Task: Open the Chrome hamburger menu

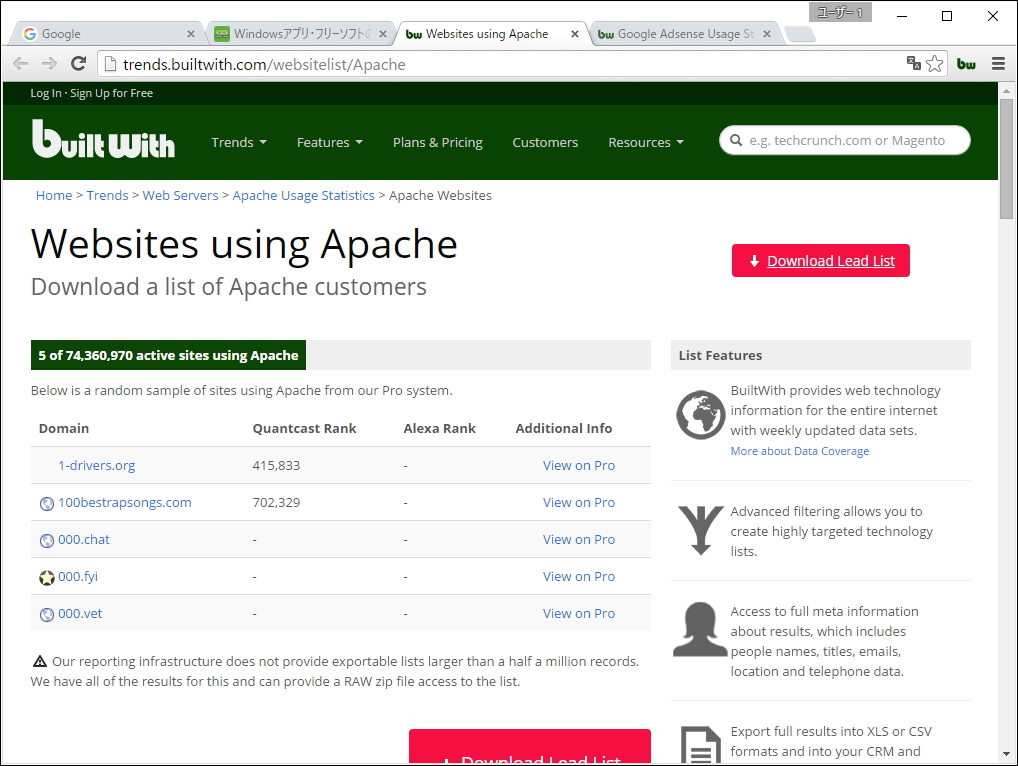Action: (x=997, y=64)
